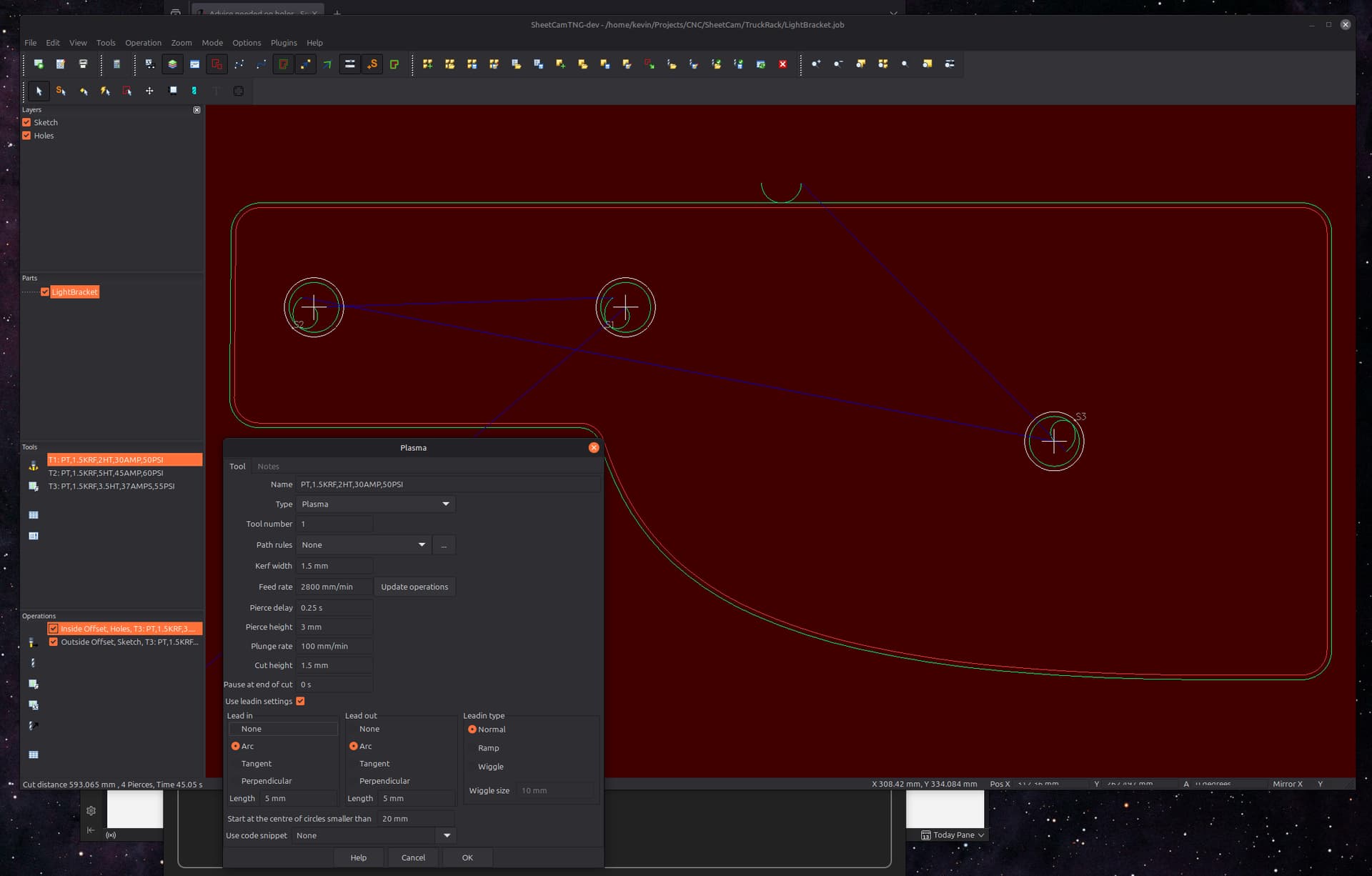Screen dimensions: 1372x876
Task: Click the Help button in Plasma dialog
Action: [x=359, y=857]
